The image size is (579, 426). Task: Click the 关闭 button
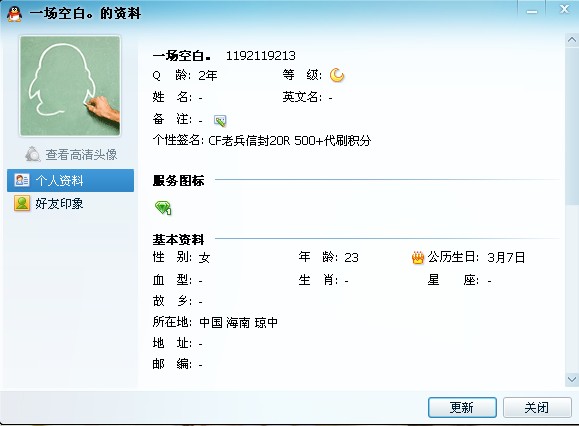click(537, 408)
